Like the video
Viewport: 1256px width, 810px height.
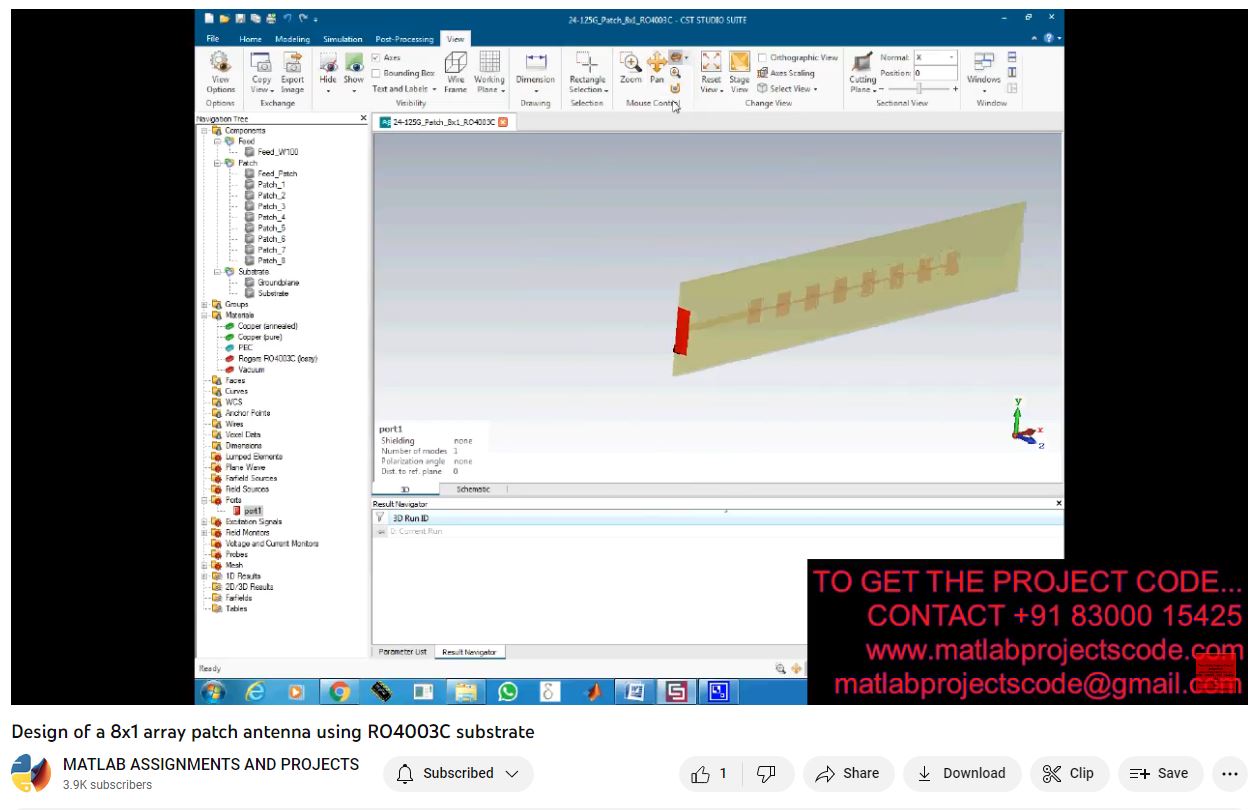[709, 773]
